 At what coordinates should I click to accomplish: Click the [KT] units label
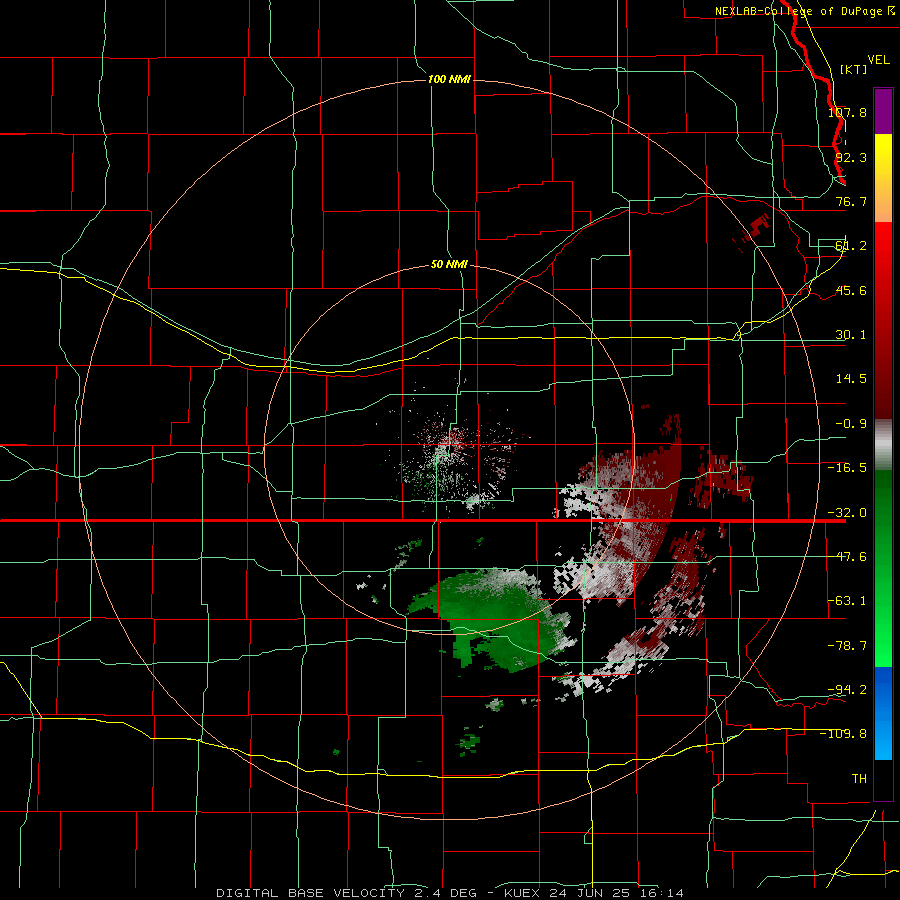pos(853,69)
